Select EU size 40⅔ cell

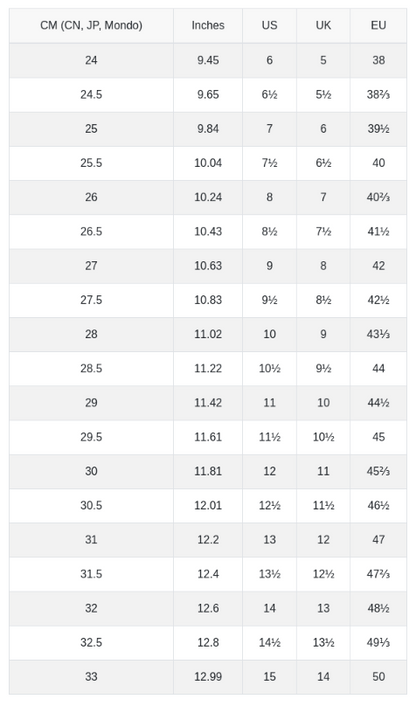tap(378, 197)
